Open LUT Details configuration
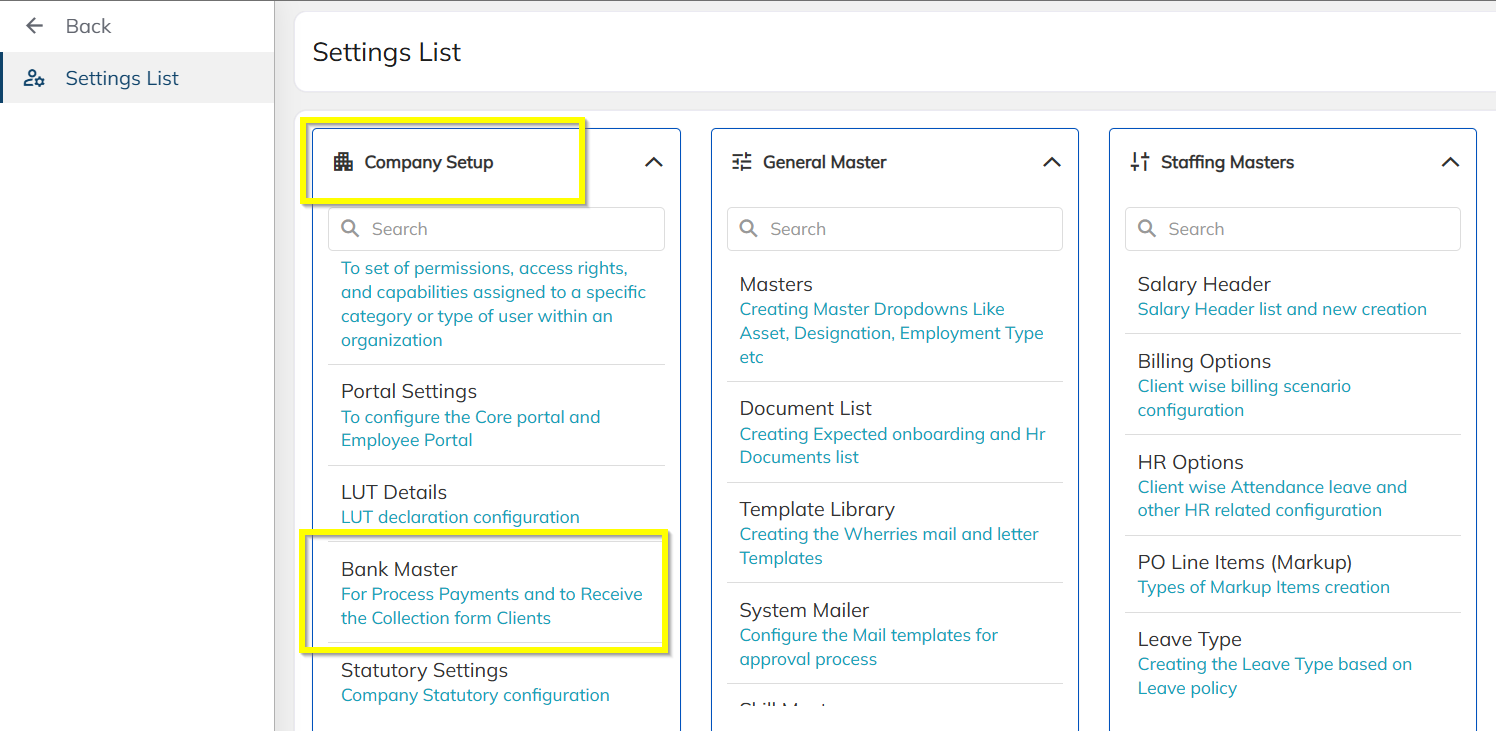 [394, 492]
